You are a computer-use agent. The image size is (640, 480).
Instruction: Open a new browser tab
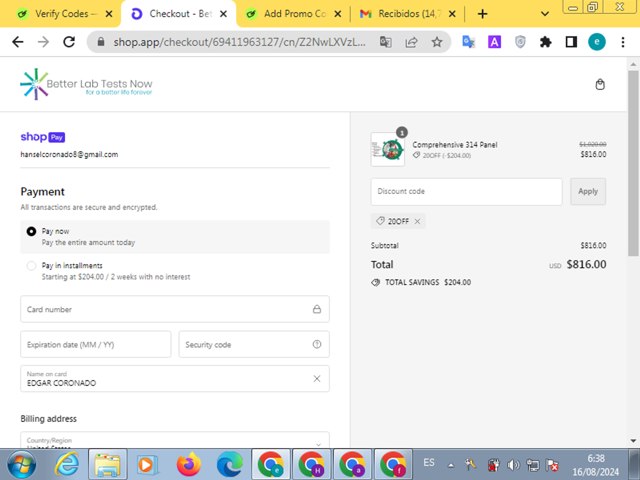[x=482, y=14]
